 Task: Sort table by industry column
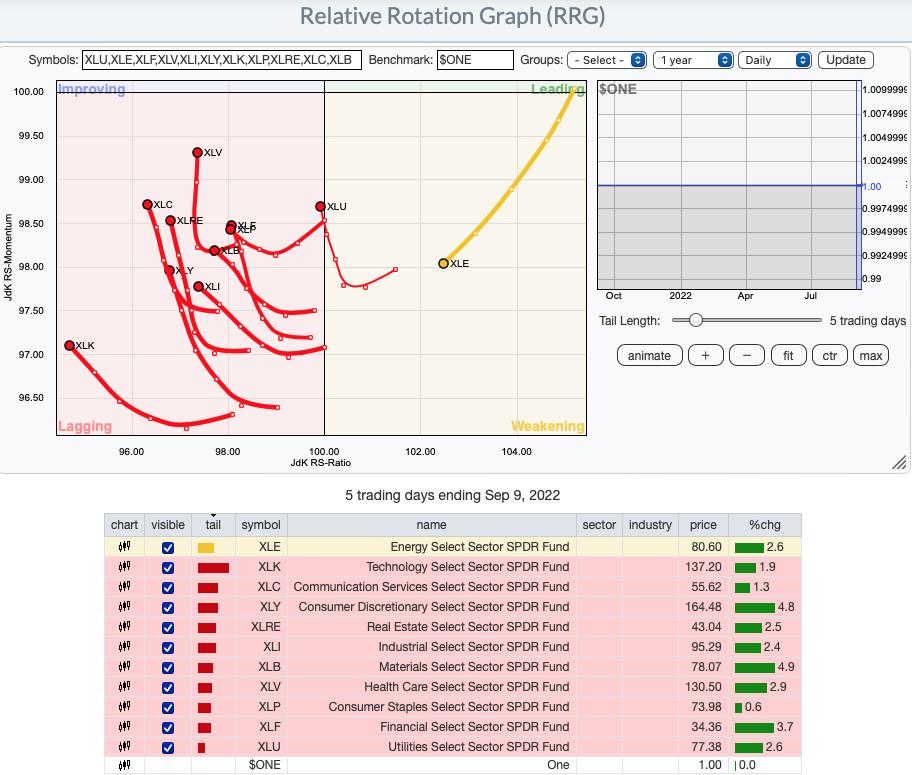[650, 525]
